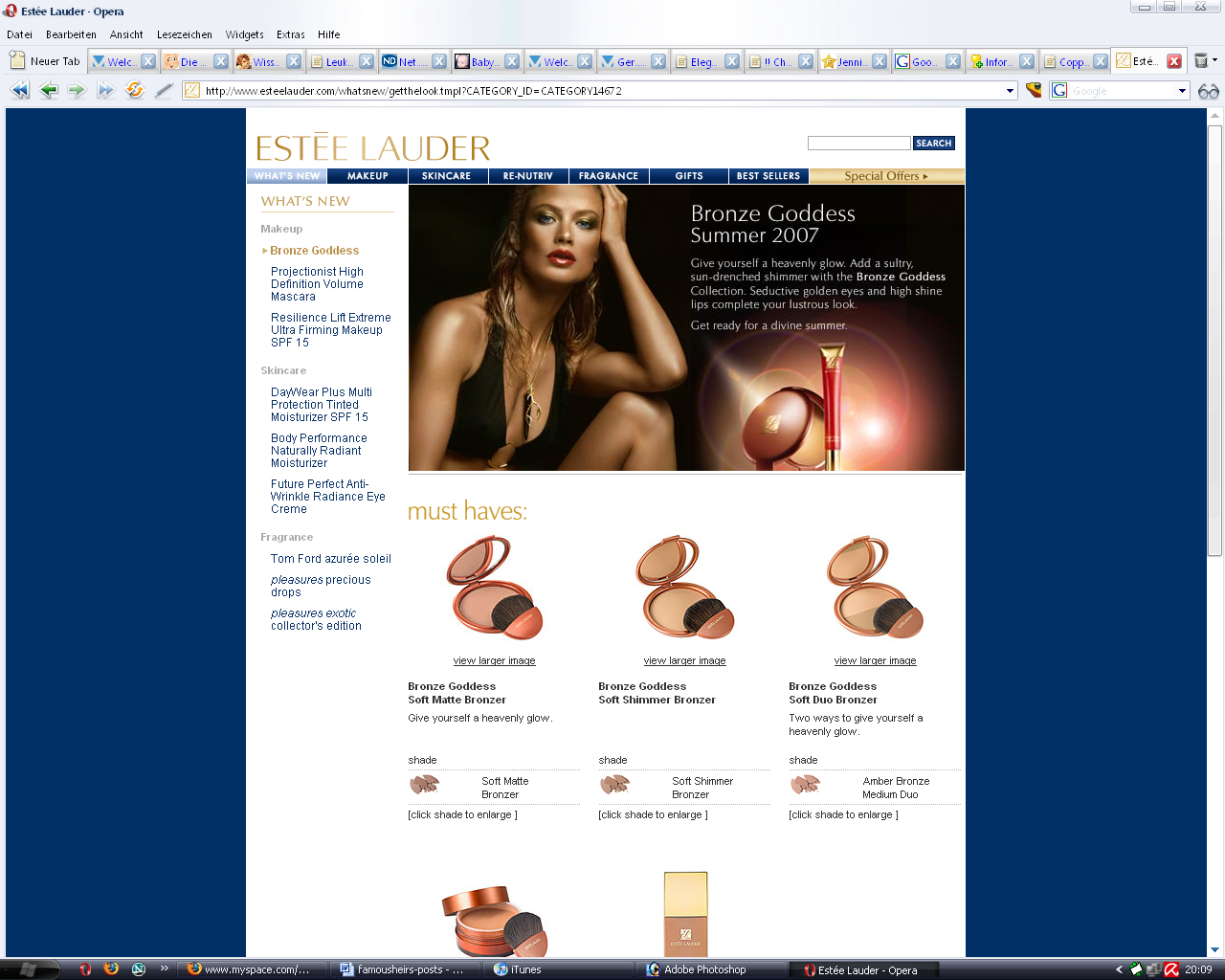Click the Wand icon beside reload
The image size is (1225, 980).
[x=164, y=90]
